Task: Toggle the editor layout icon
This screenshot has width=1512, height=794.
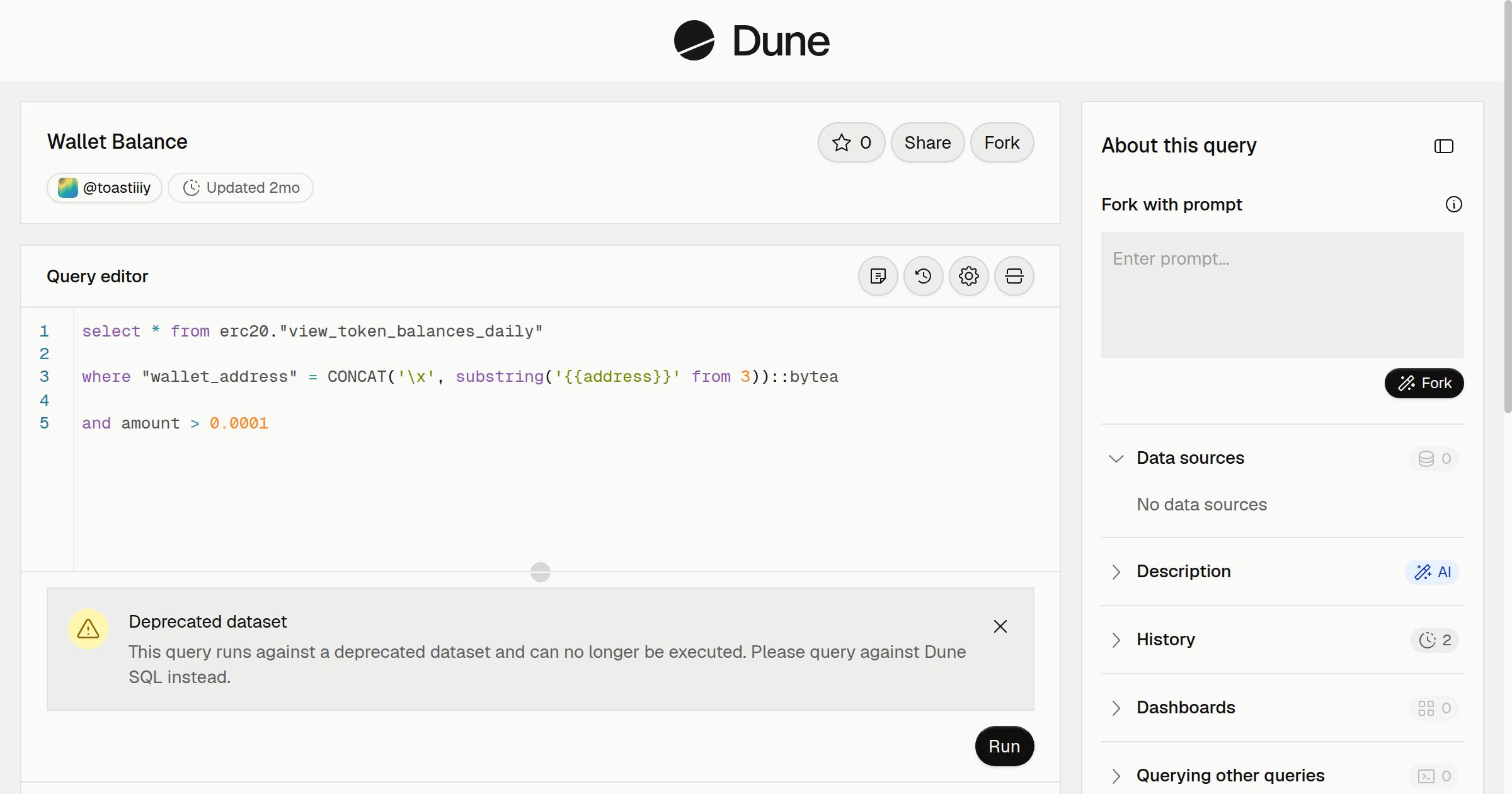Action: [1014, 276]
